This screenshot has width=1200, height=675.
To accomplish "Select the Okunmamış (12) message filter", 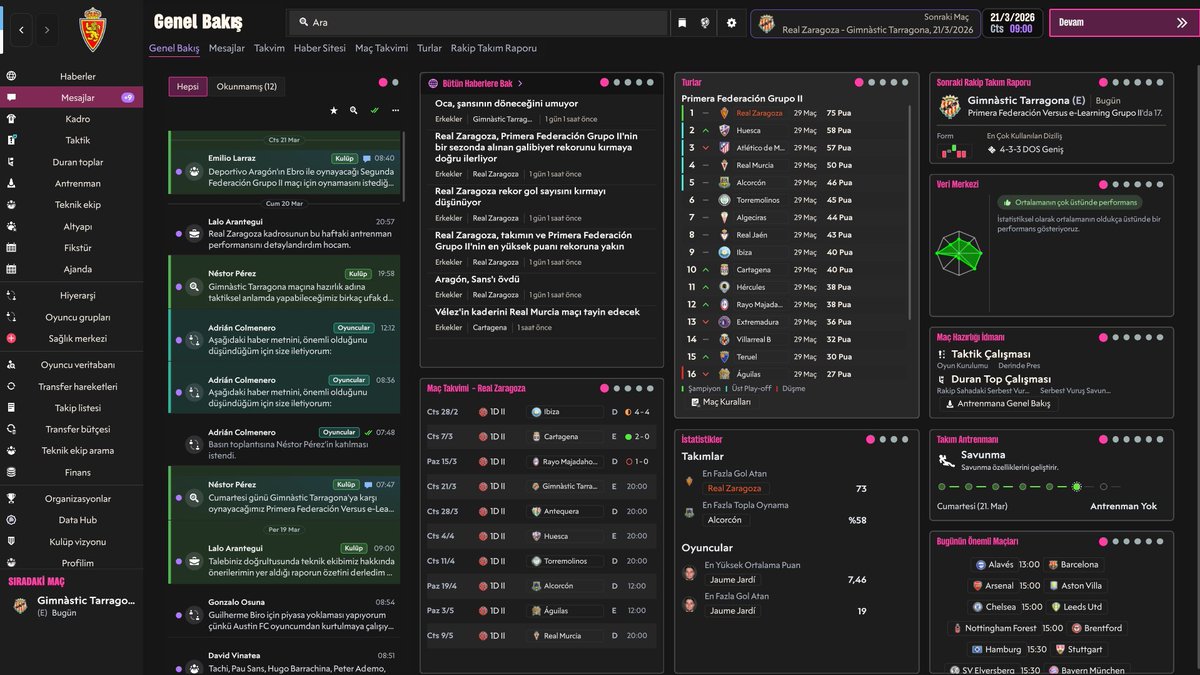I will tap(247, 87).
